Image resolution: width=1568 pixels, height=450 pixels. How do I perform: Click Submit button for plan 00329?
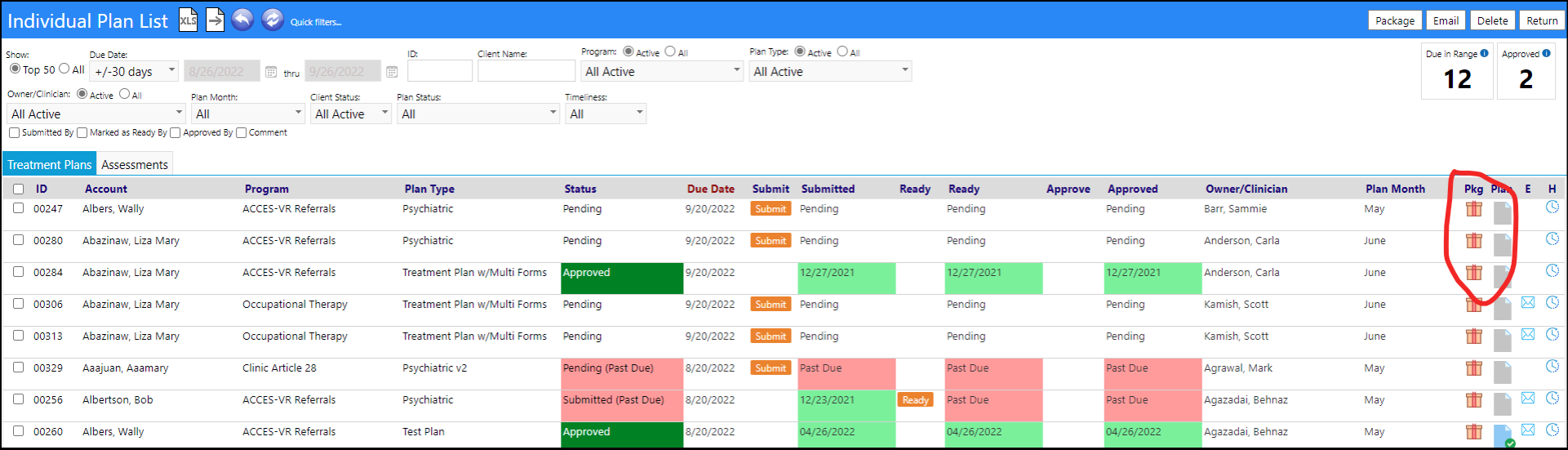(771, 368)
